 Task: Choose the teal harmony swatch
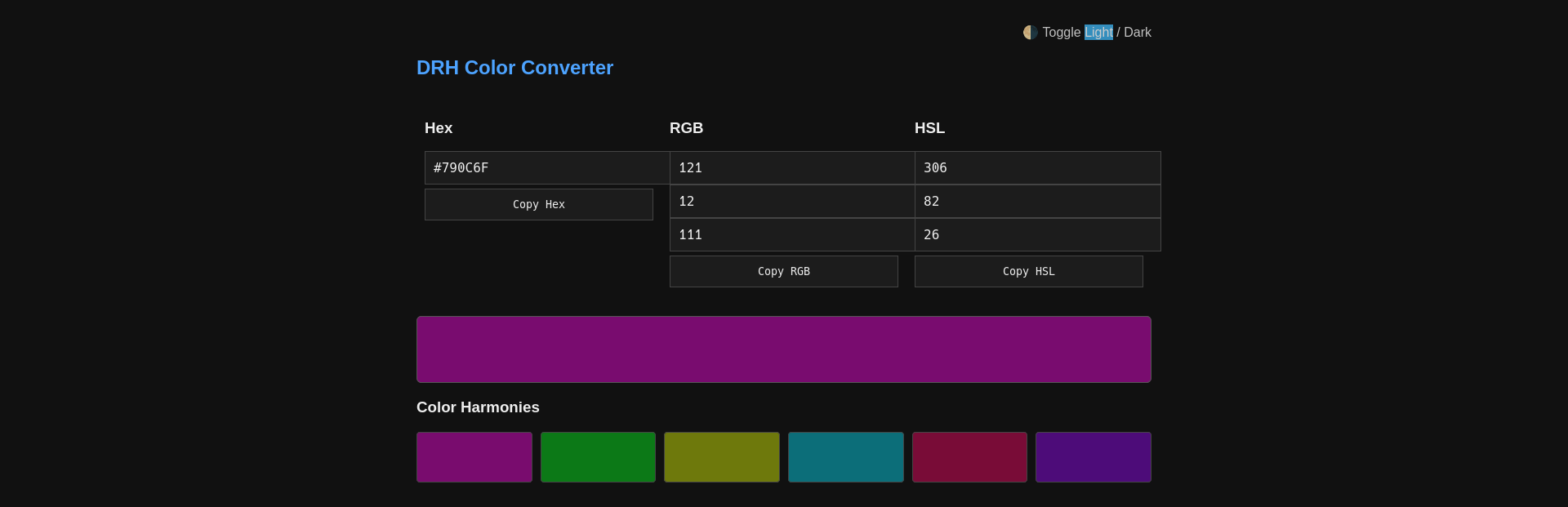pyautogui.click(x=845, y=457)
